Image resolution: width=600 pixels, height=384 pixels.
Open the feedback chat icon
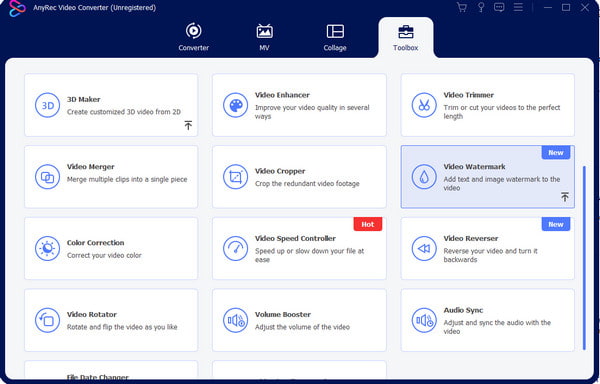coord(499,7)
